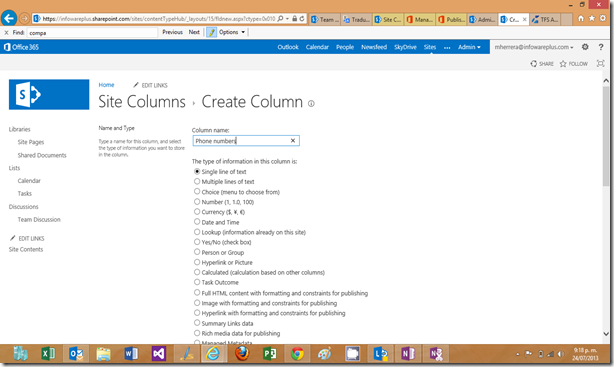Viewport: 614px width, 367px height.
Task: Open the browser tools gear icon
Action: click(x=603, y=18)
